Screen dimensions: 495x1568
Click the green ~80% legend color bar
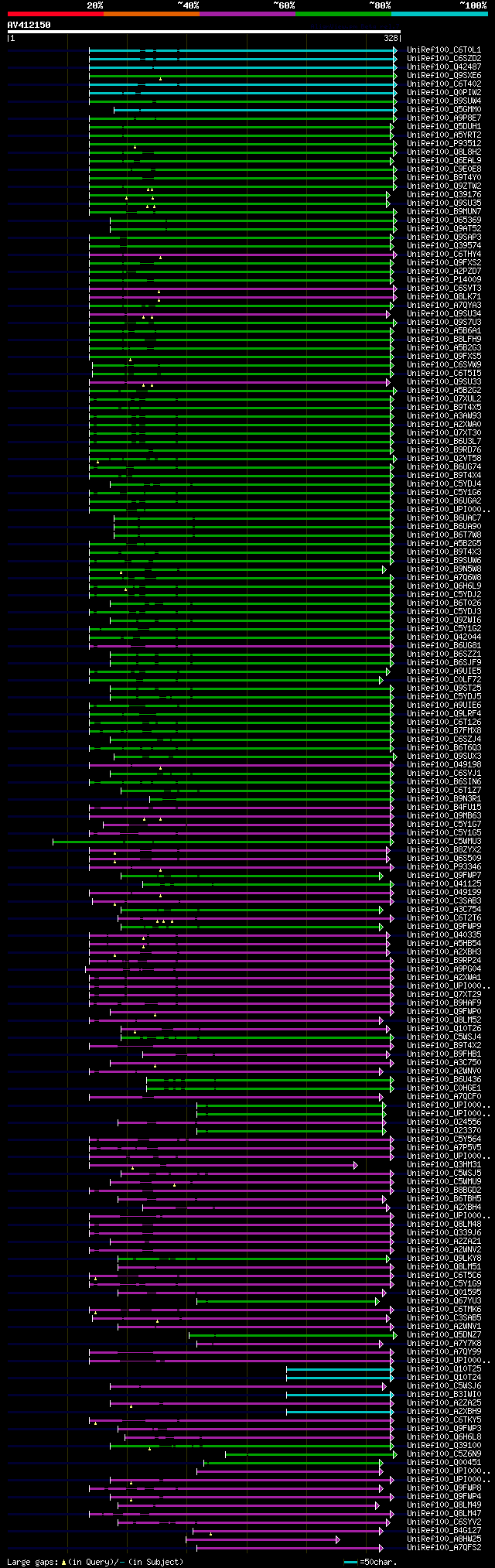pos(343,14)
